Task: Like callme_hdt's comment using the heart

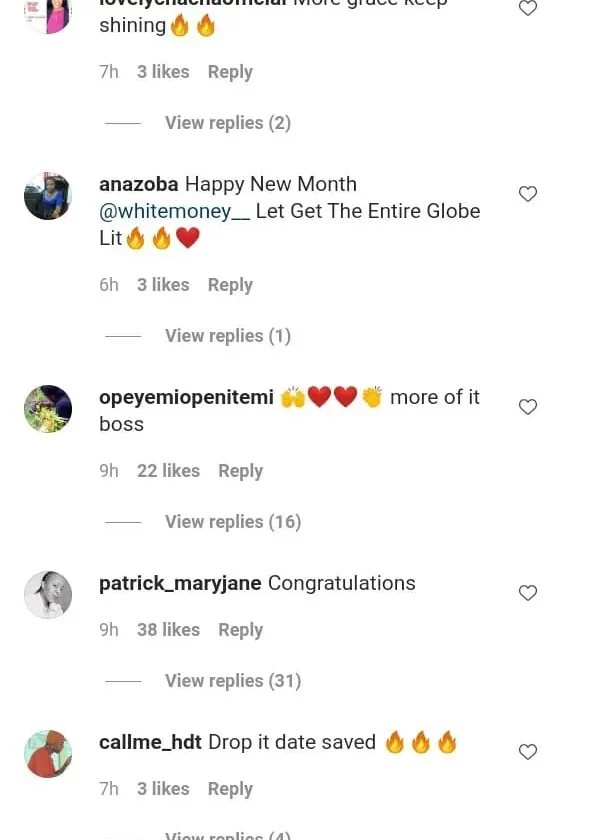Action: 528,752
